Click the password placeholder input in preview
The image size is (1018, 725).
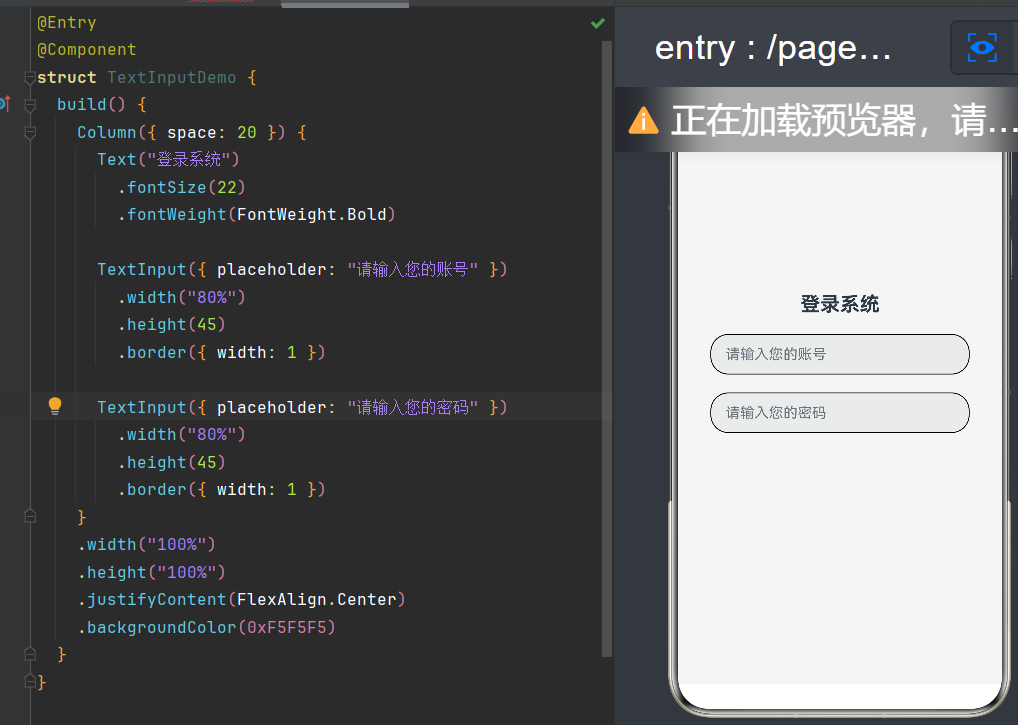coord(839,413)
